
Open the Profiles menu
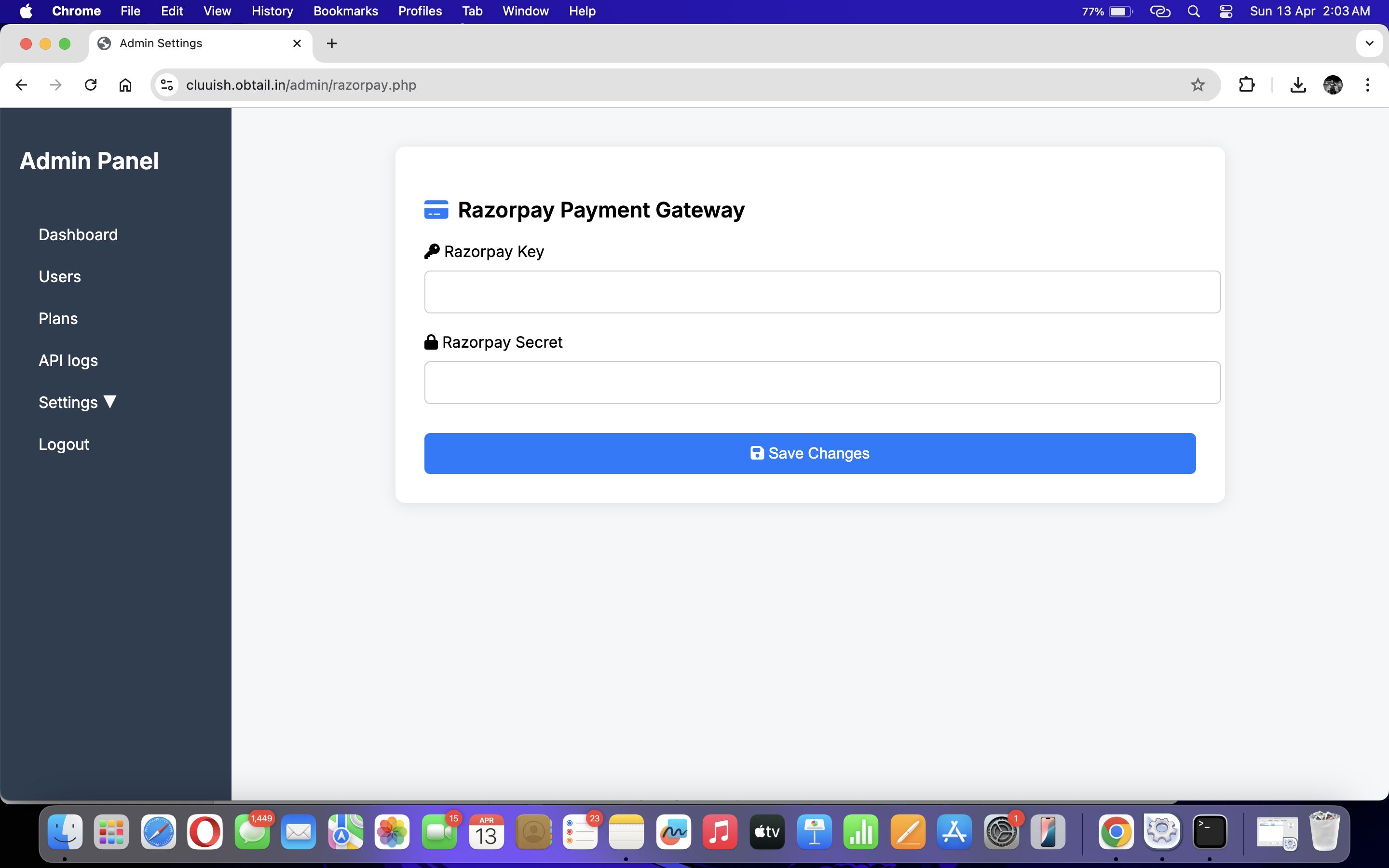[420, 12]
